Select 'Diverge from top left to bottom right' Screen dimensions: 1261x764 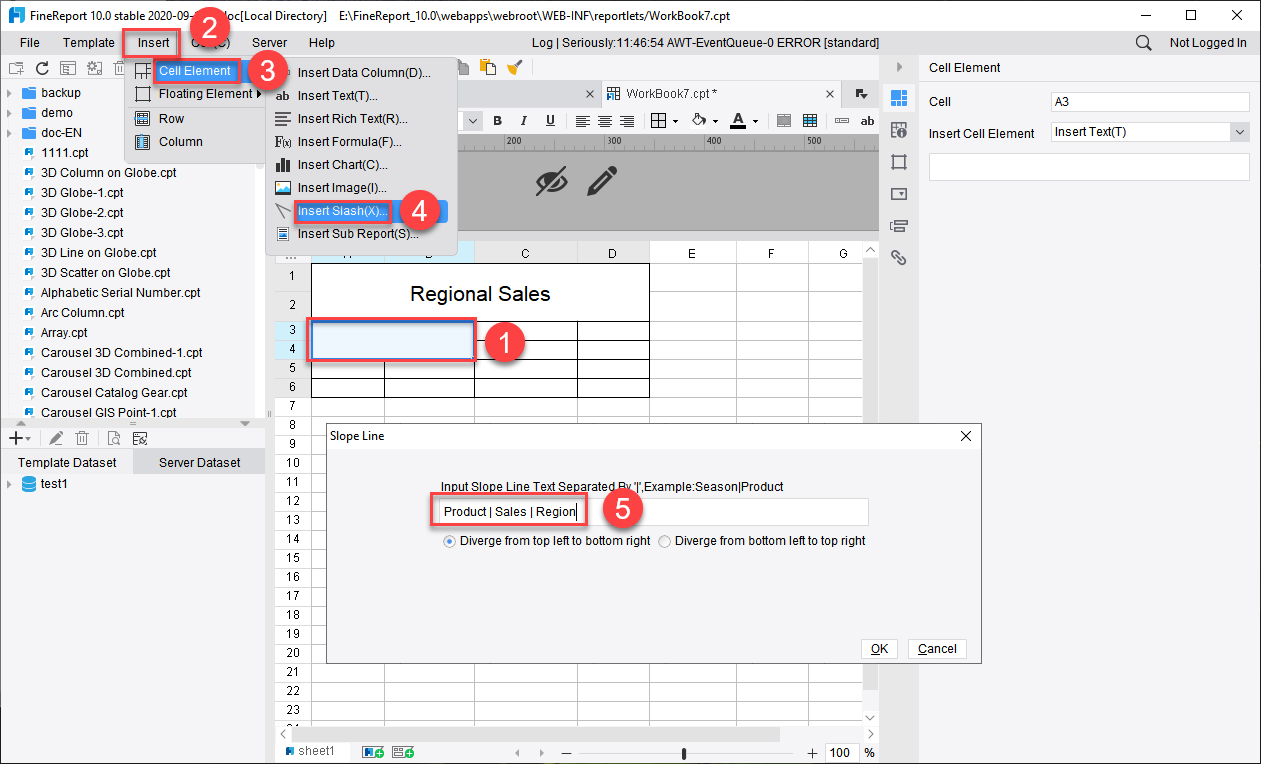click(448, 540)
